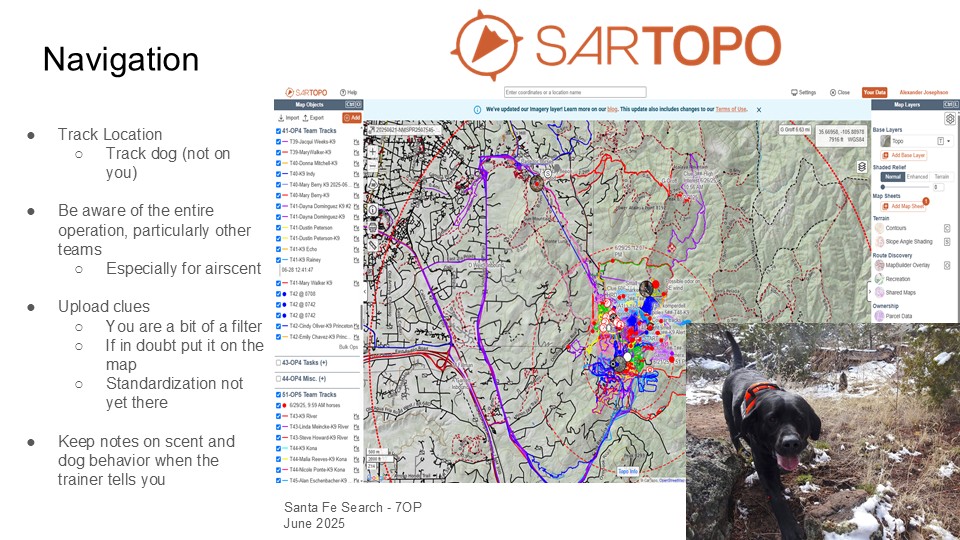Open the profile icon for T44-K9 Kona
960x540 pixels.
pos(356,448)
